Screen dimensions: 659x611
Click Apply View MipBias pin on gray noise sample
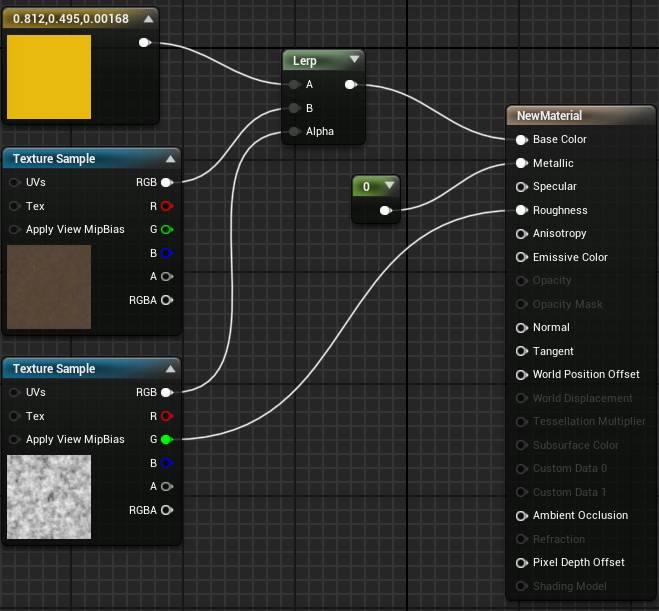click(x=15, y=440)
